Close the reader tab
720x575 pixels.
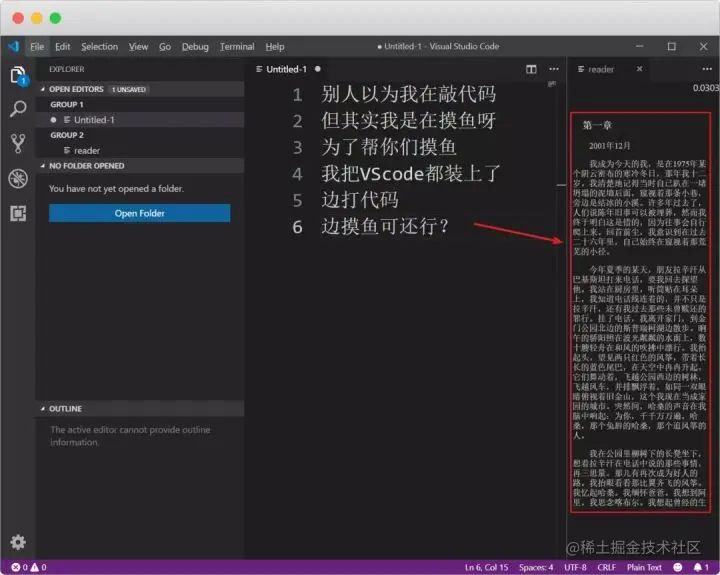(640, 69)
